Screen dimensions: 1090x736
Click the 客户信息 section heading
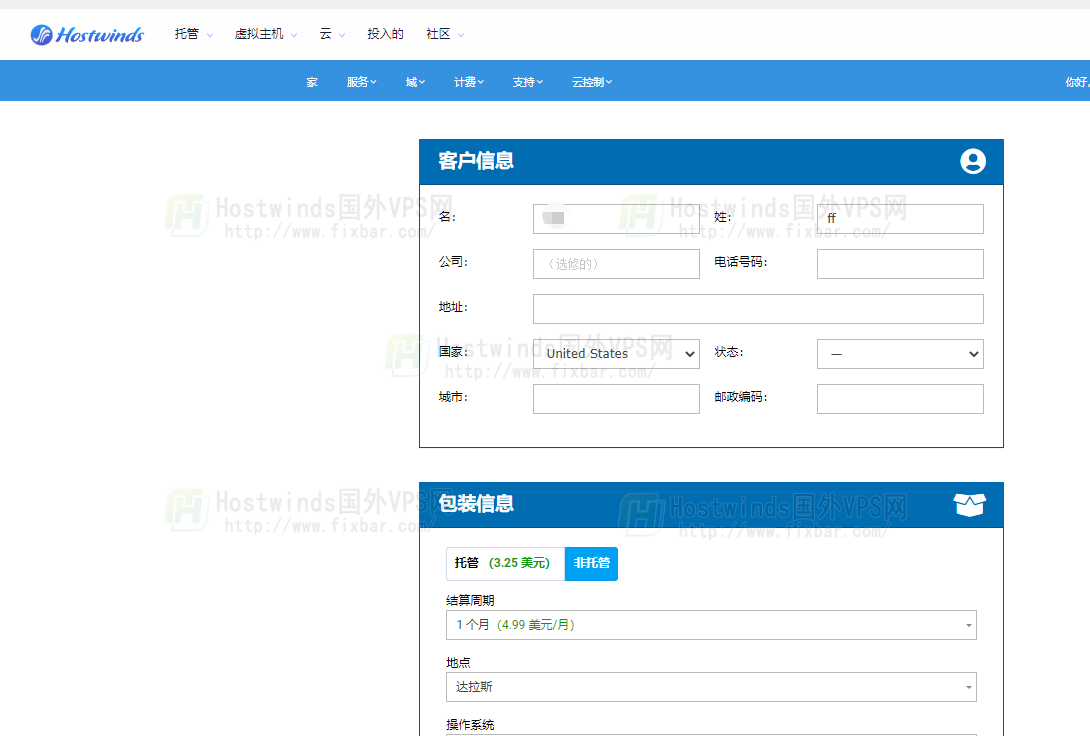click(x=476, y=161)
